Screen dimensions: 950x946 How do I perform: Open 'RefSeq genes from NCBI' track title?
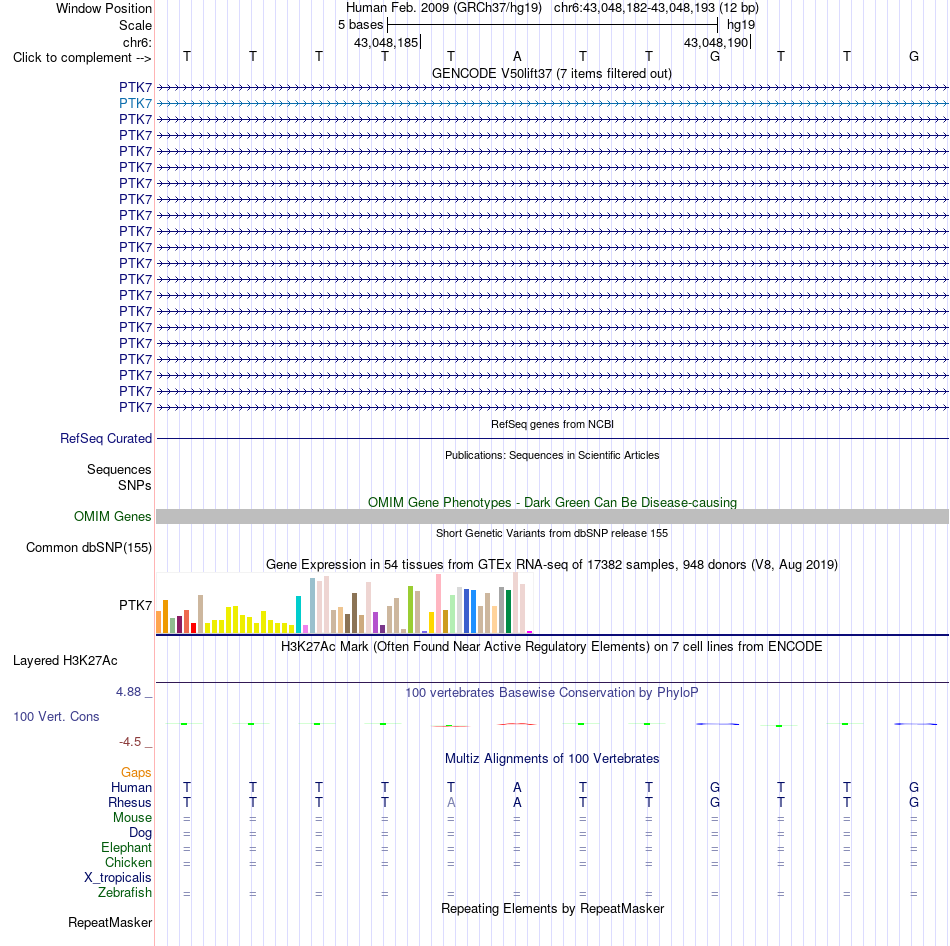click(552, 424)
